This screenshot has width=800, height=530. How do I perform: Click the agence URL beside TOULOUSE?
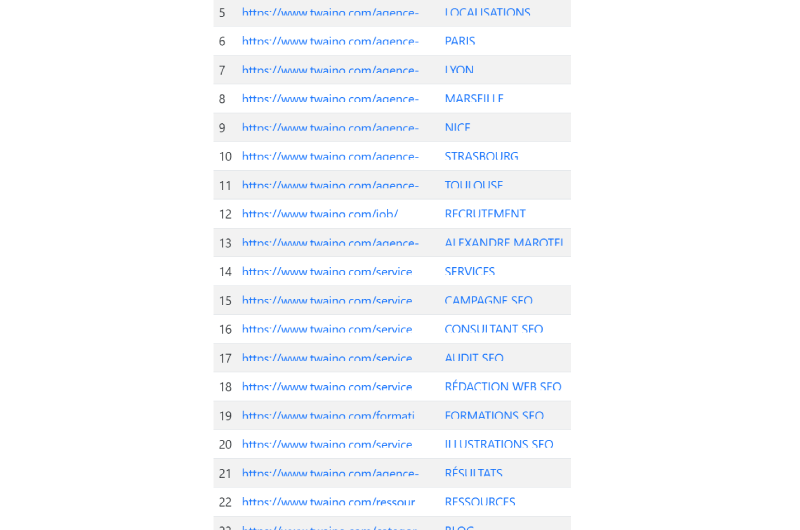tap(330, 185)
